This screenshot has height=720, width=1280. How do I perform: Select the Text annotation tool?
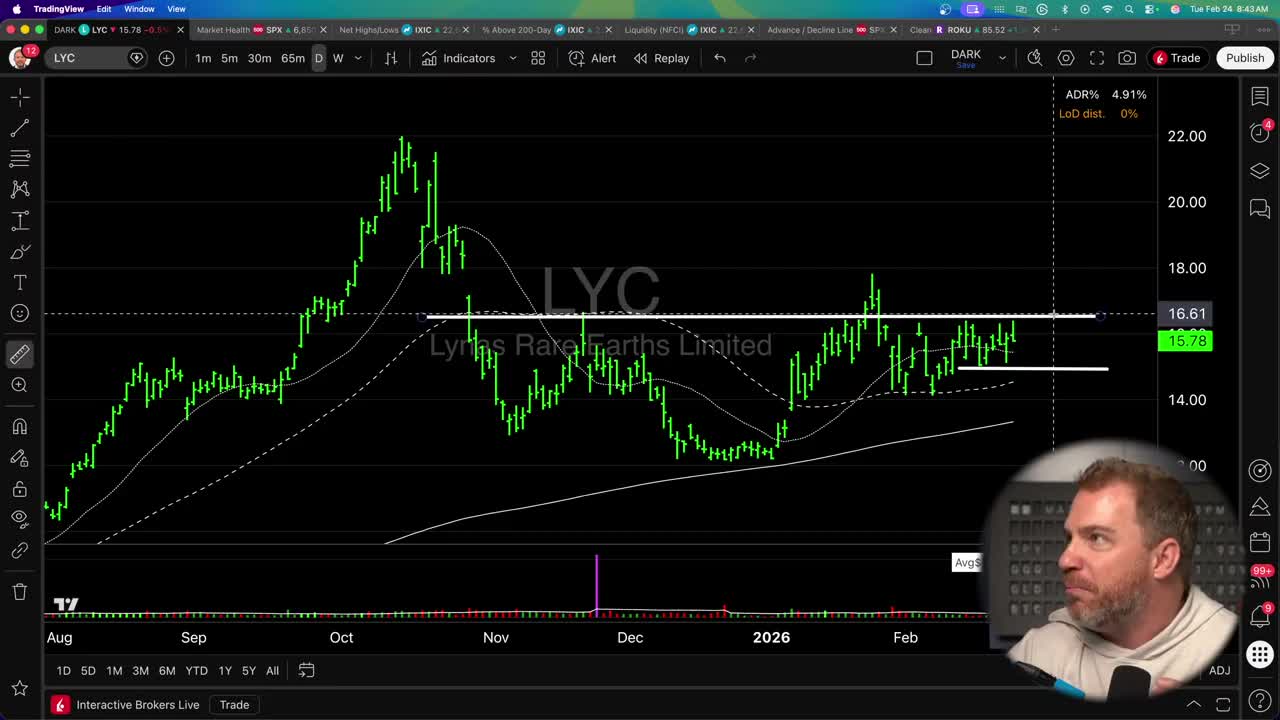click(20, 282)
